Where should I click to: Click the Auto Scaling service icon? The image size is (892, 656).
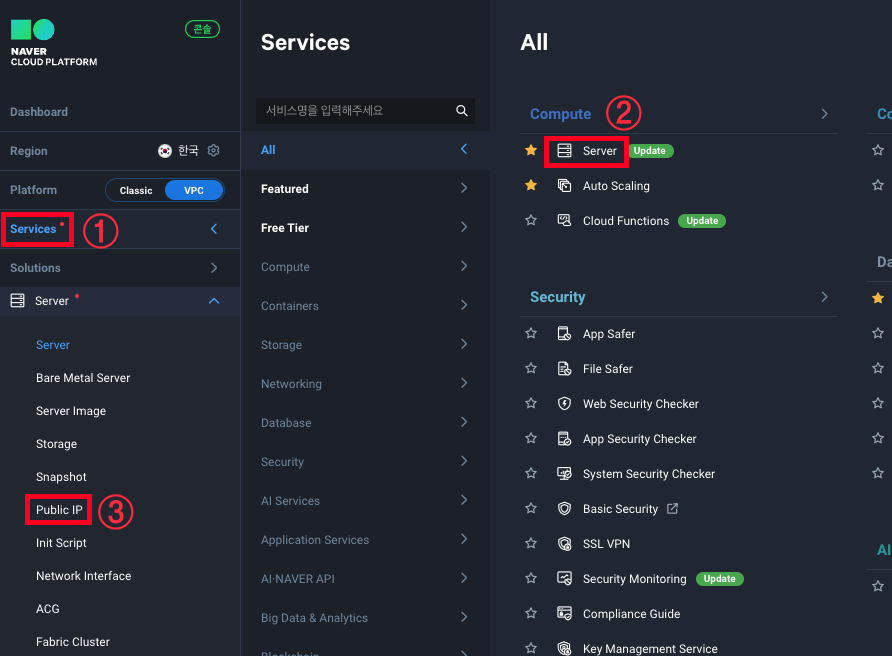[564, 185]
